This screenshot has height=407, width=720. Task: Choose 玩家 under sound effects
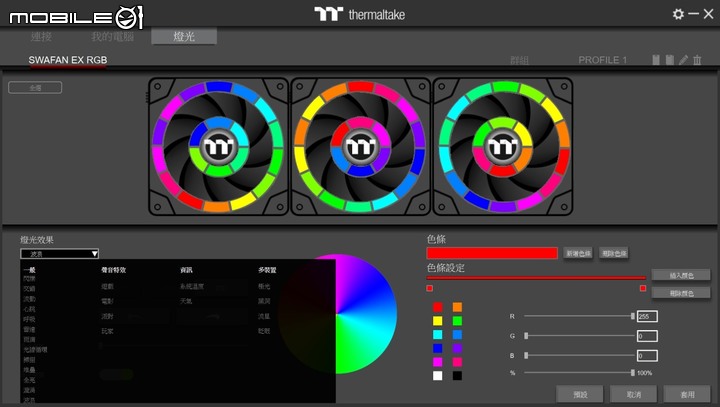[x=107, y=331]
